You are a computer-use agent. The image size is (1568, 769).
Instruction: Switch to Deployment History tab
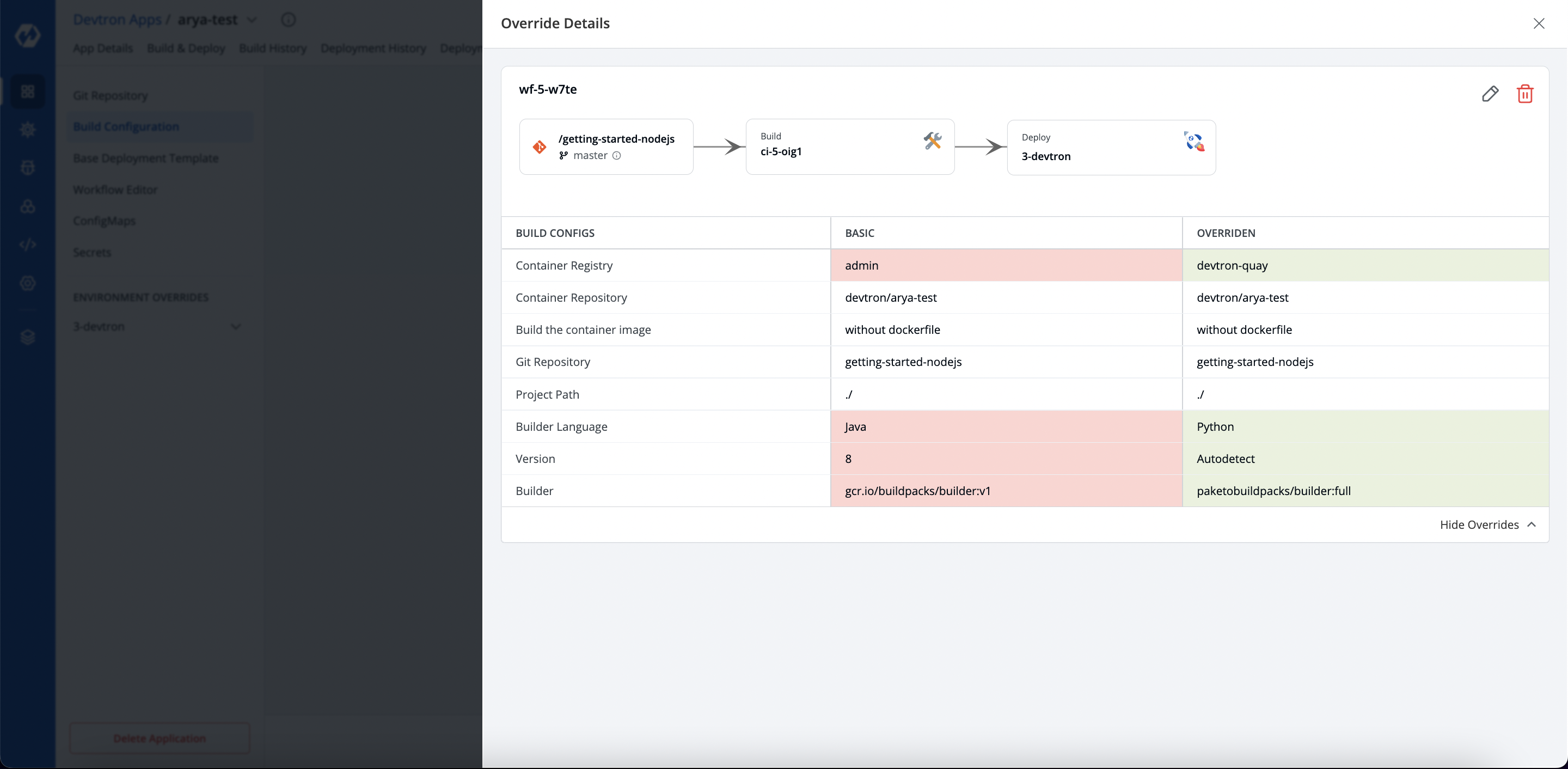click(x=373, y=48)
